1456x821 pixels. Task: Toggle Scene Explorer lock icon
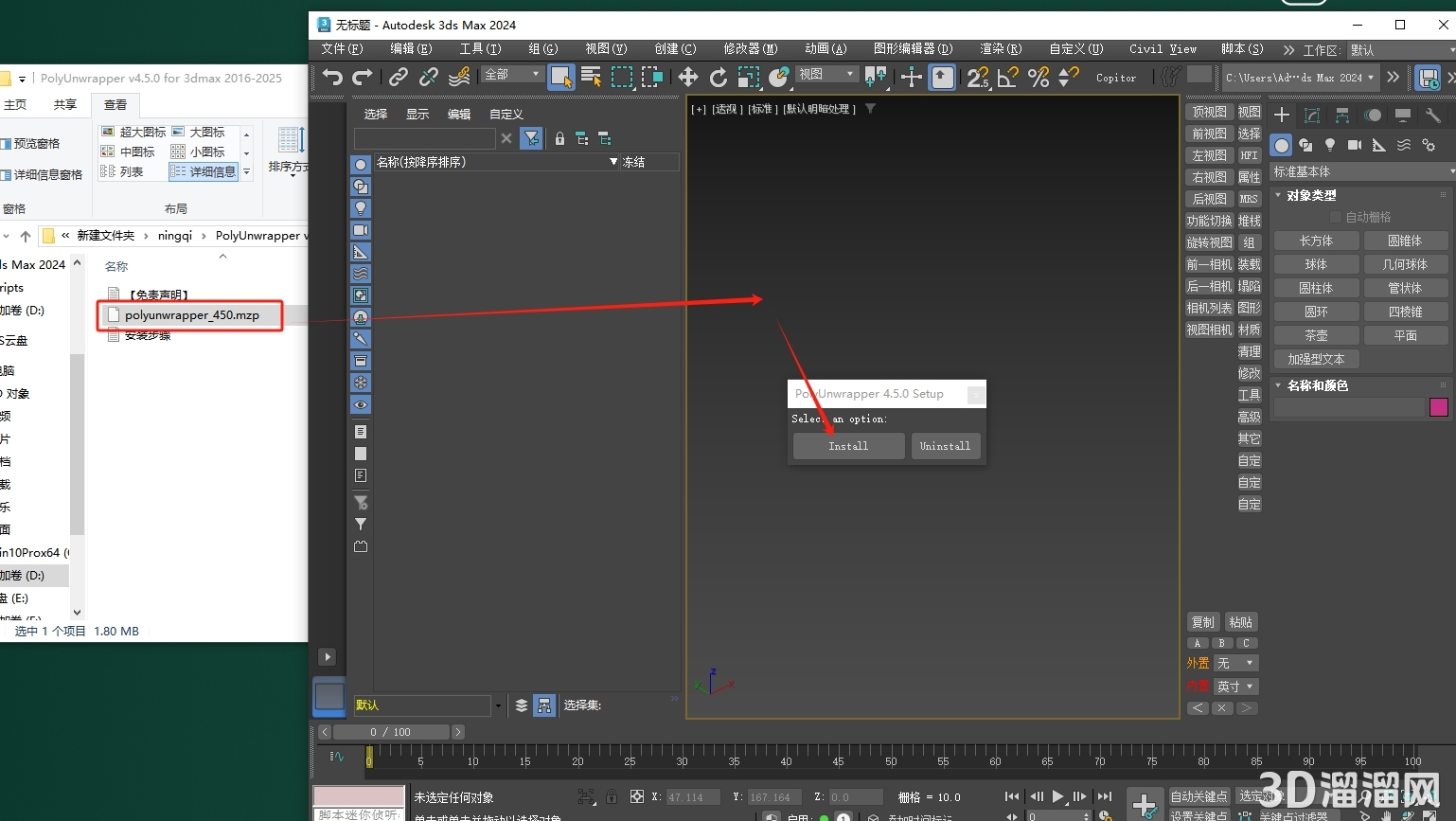559,139
